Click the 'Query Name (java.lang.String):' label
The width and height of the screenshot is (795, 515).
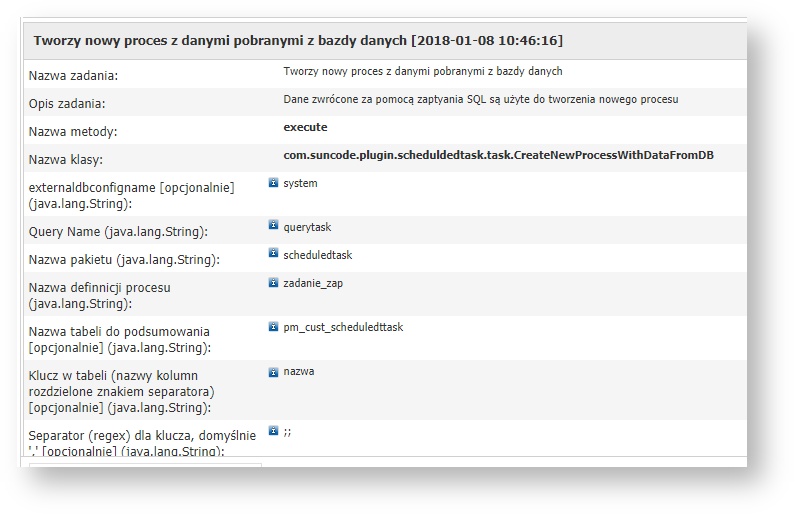[x=118, y=232]
